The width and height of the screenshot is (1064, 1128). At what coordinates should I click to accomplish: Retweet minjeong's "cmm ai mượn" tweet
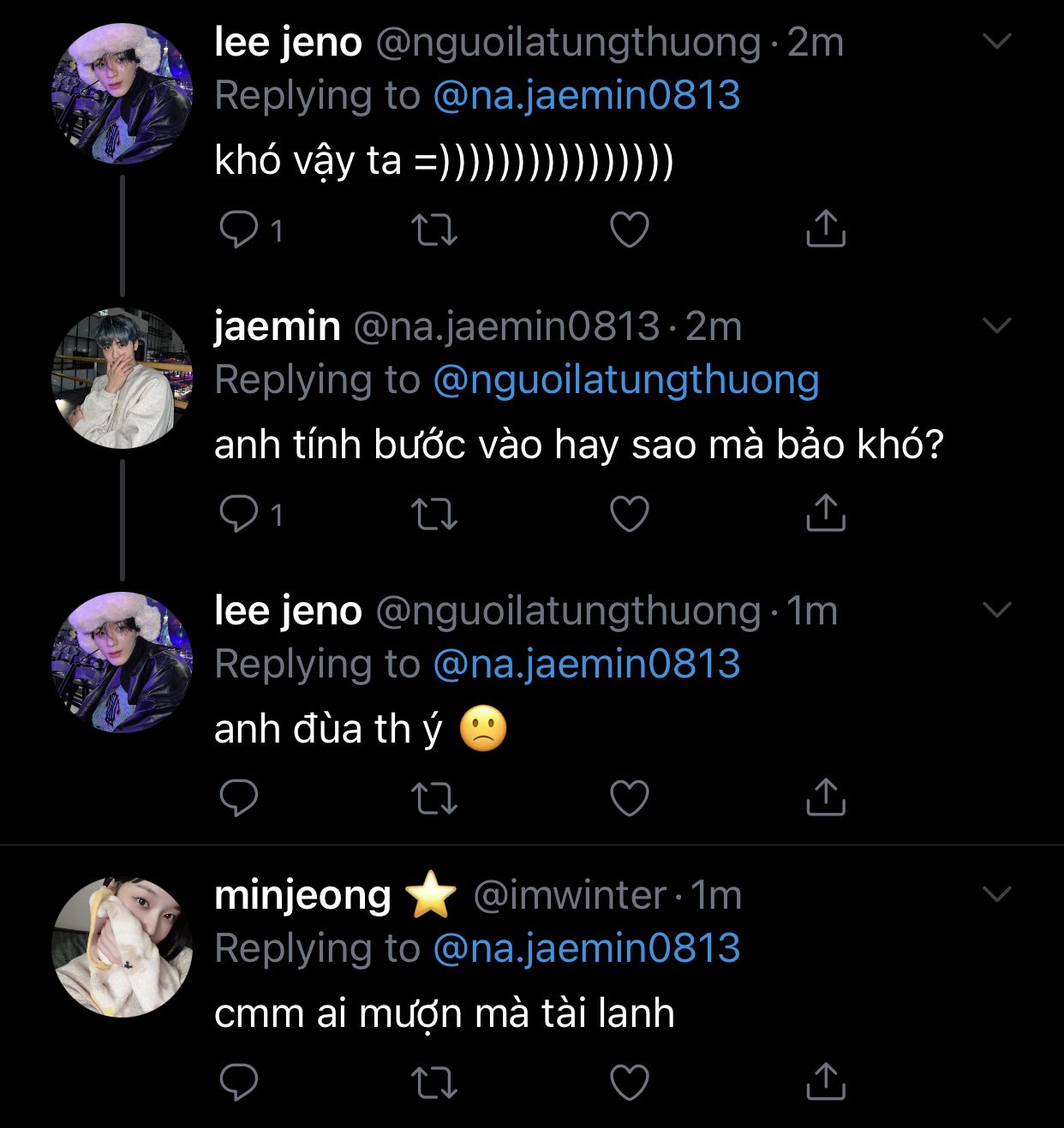[x=434, y=1083]
